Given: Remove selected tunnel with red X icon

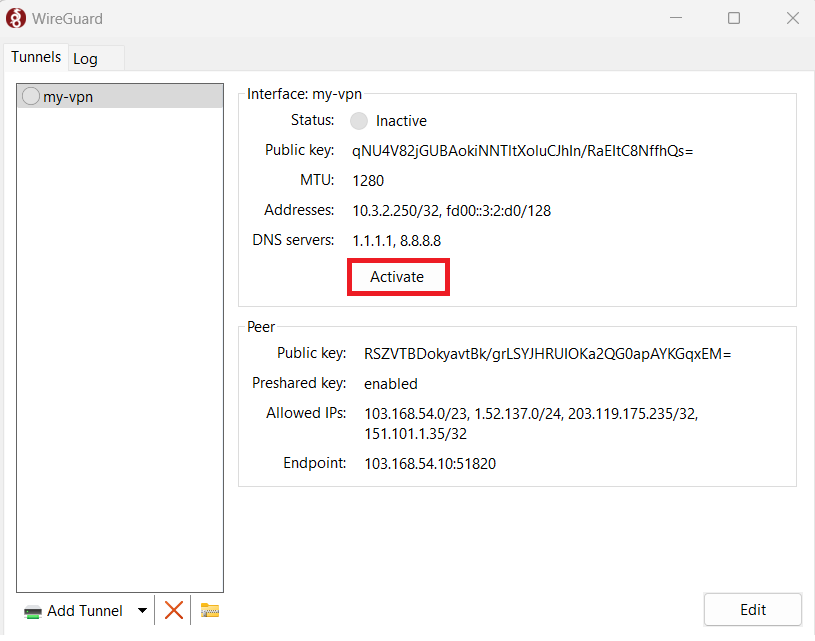Looking at the screenshot, I should point(174,610).
